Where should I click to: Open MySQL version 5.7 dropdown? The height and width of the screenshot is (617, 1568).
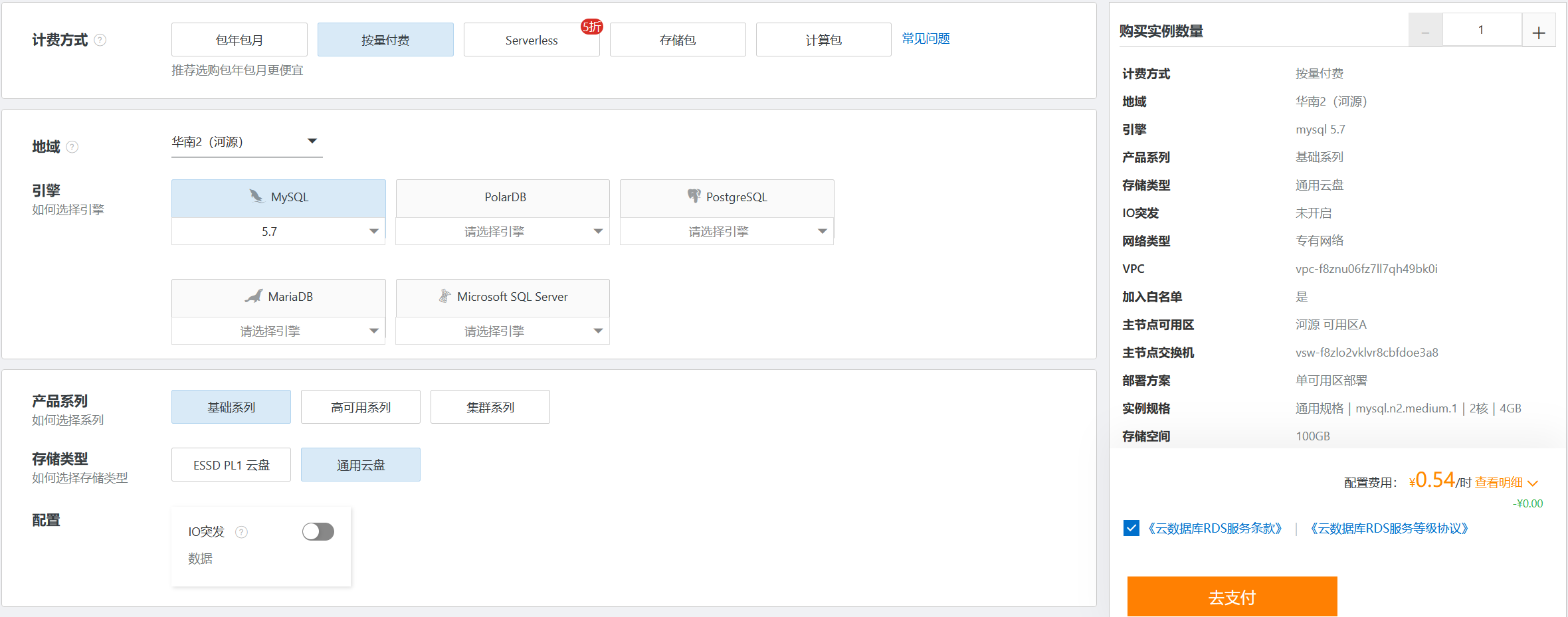278,231
